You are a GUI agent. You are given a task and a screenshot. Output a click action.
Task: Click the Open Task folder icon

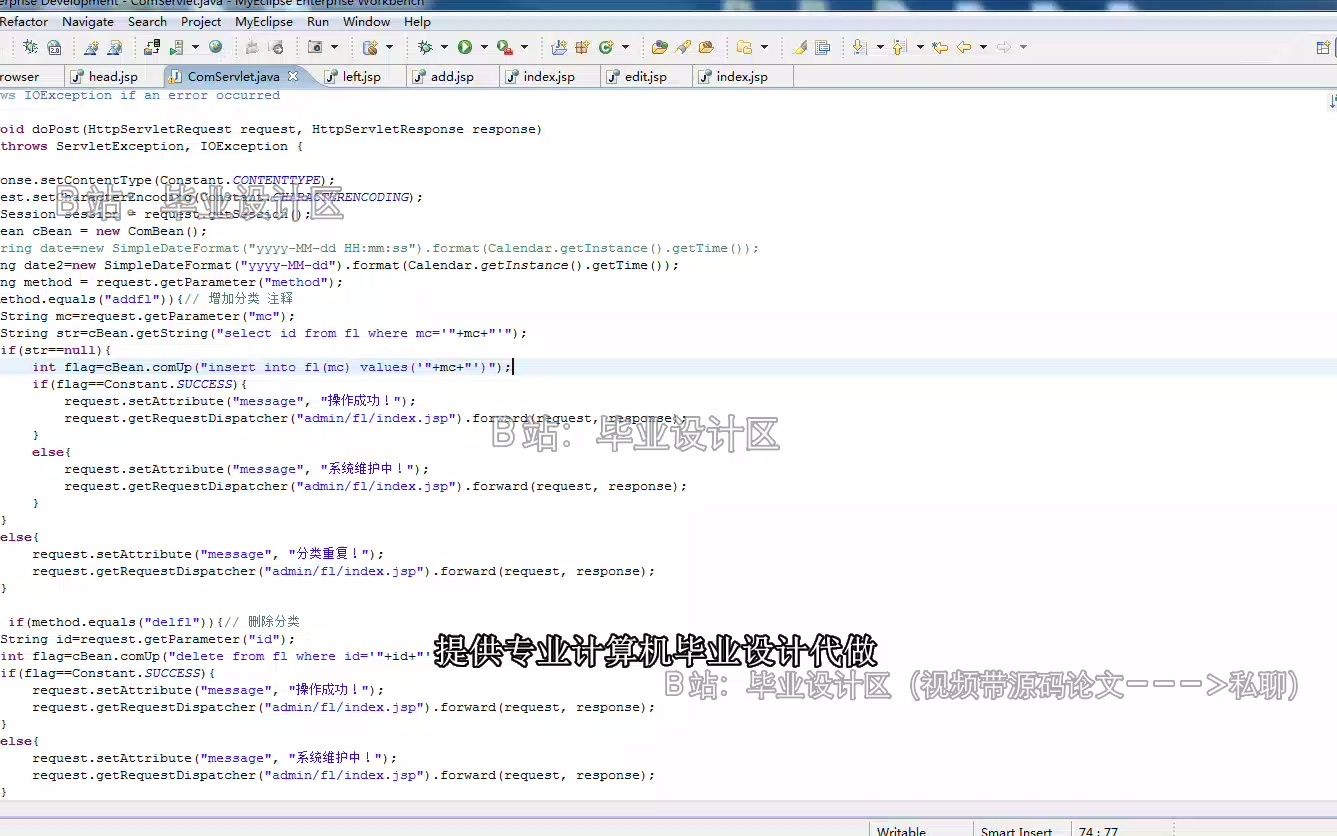click(x=706, y=47)
